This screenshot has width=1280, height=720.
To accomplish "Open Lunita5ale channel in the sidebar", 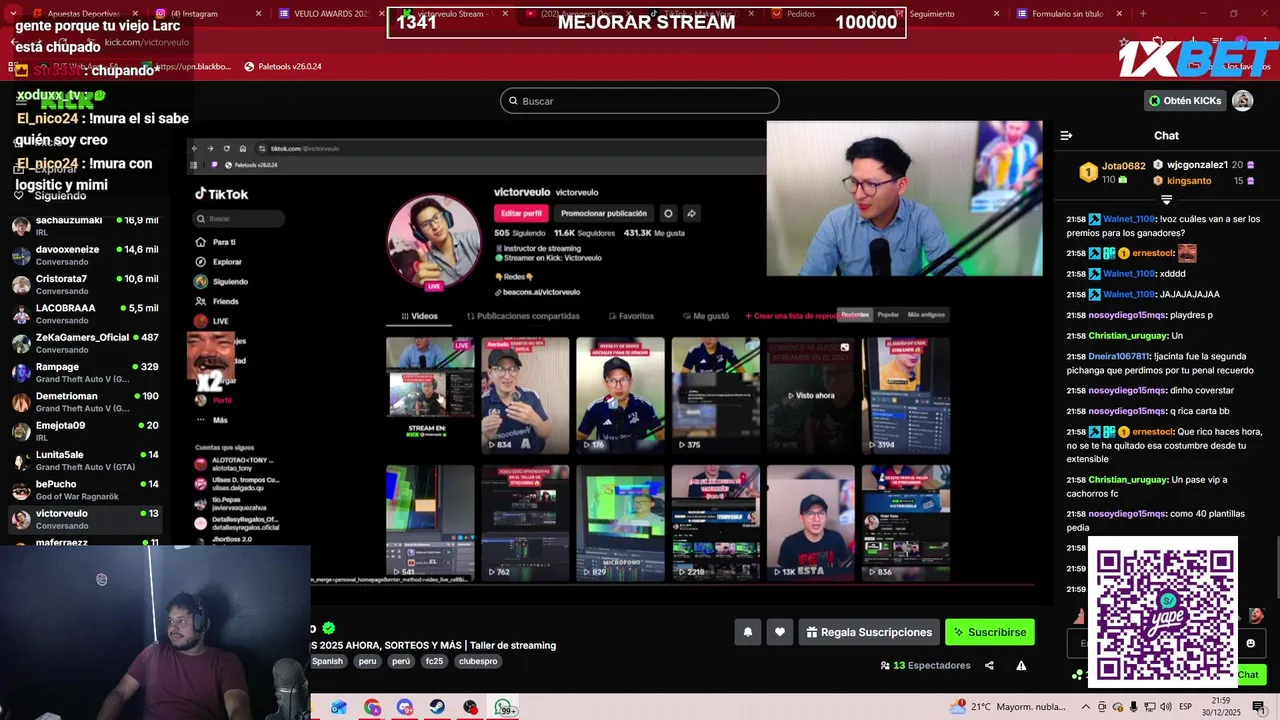I will (x=85, y=460).
